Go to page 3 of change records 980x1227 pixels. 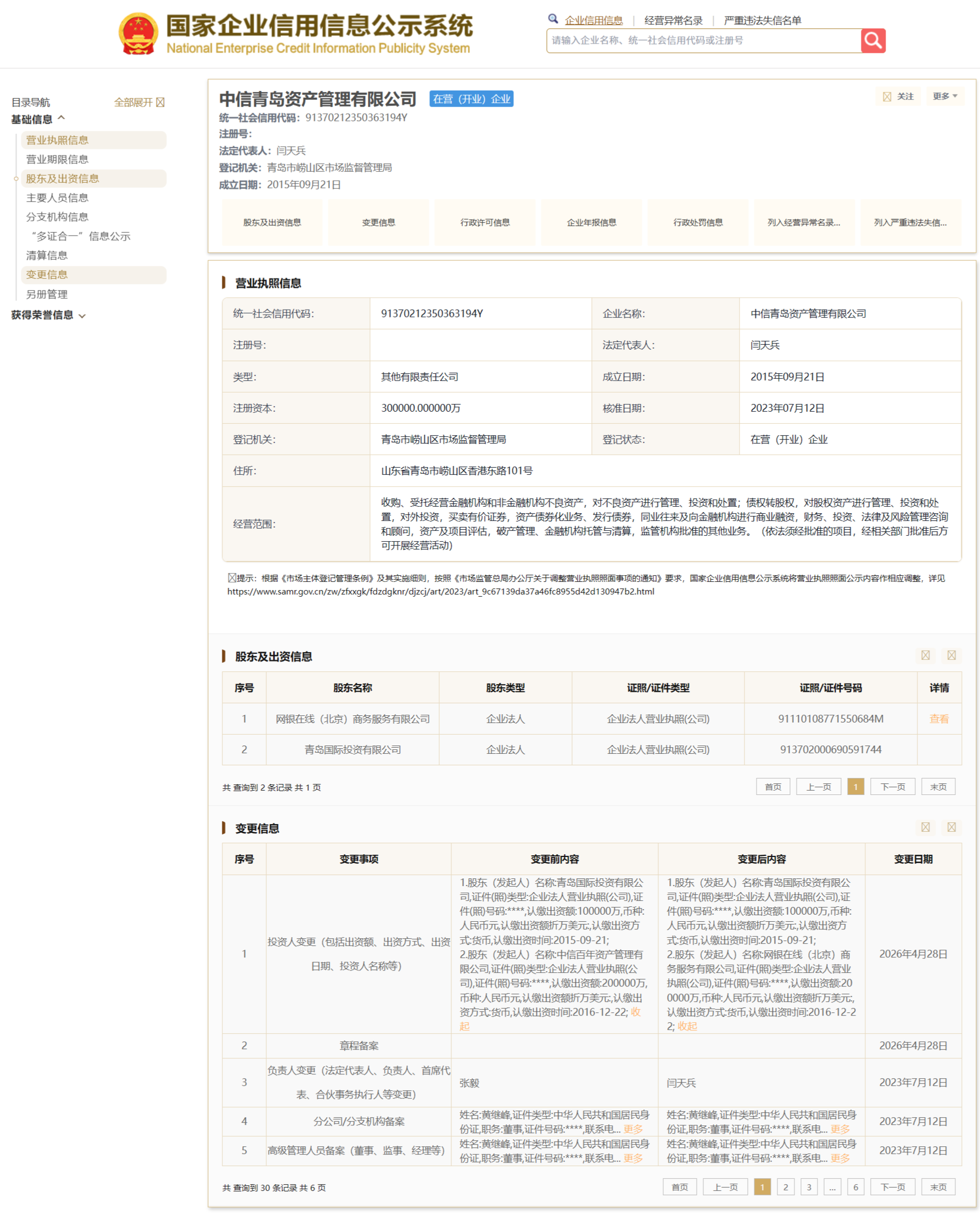(809, 1187)
